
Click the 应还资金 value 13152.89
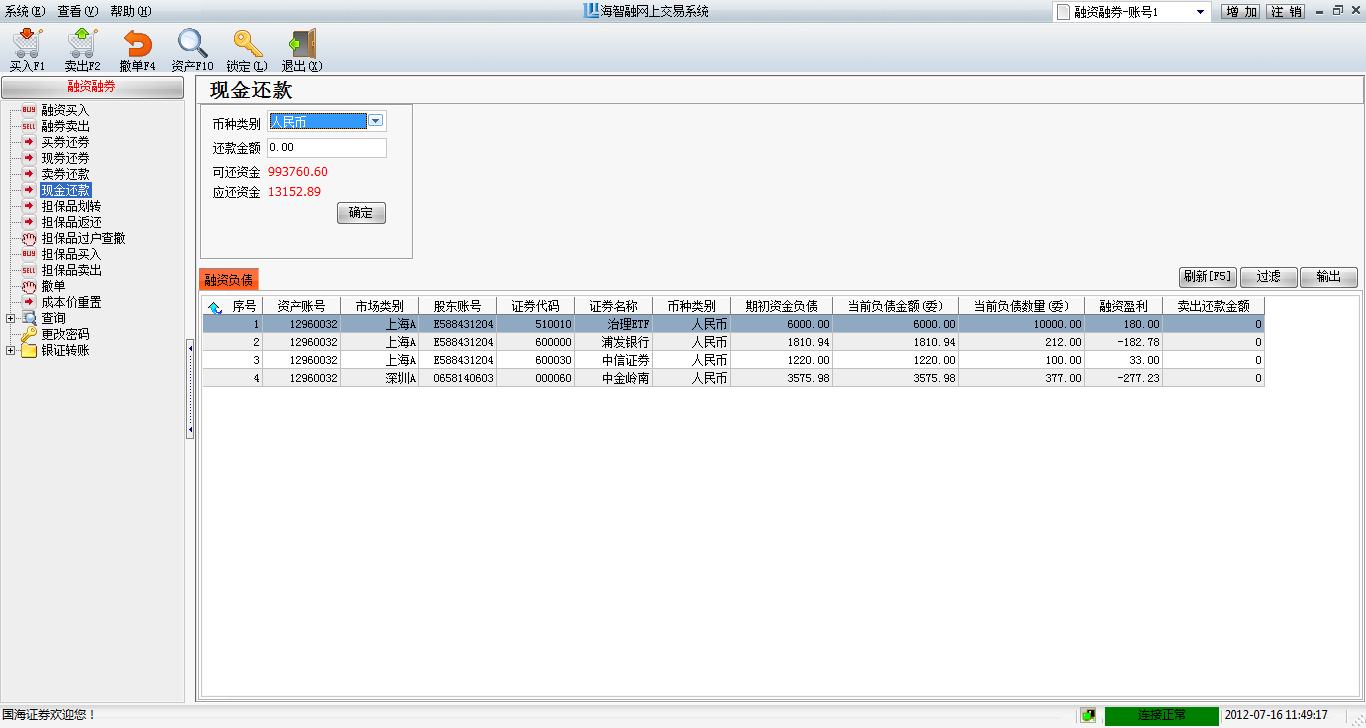click(x=295, y=192)
